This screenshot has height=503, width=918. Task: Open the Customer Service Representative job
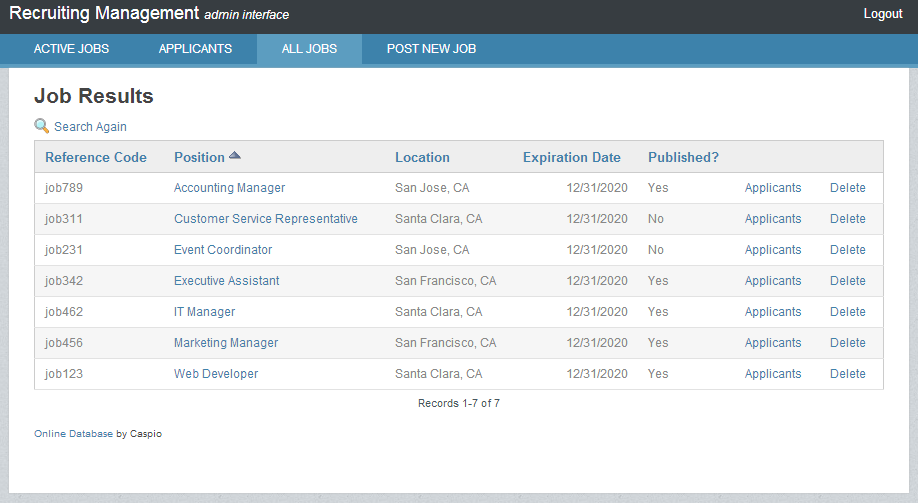click(x=265, y=219)
